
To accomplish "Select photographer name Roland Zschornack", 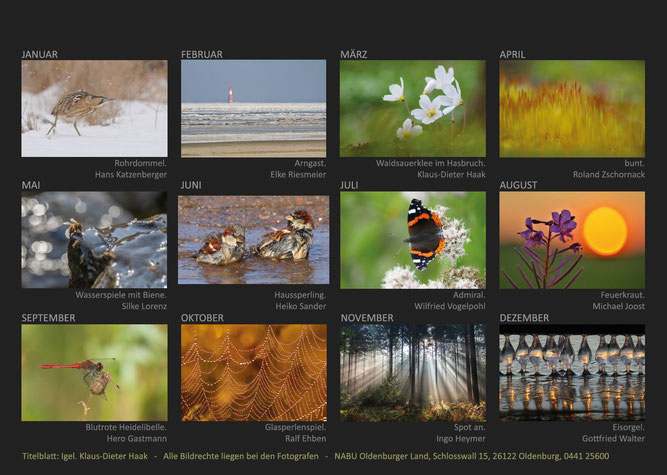I will 609,174.
